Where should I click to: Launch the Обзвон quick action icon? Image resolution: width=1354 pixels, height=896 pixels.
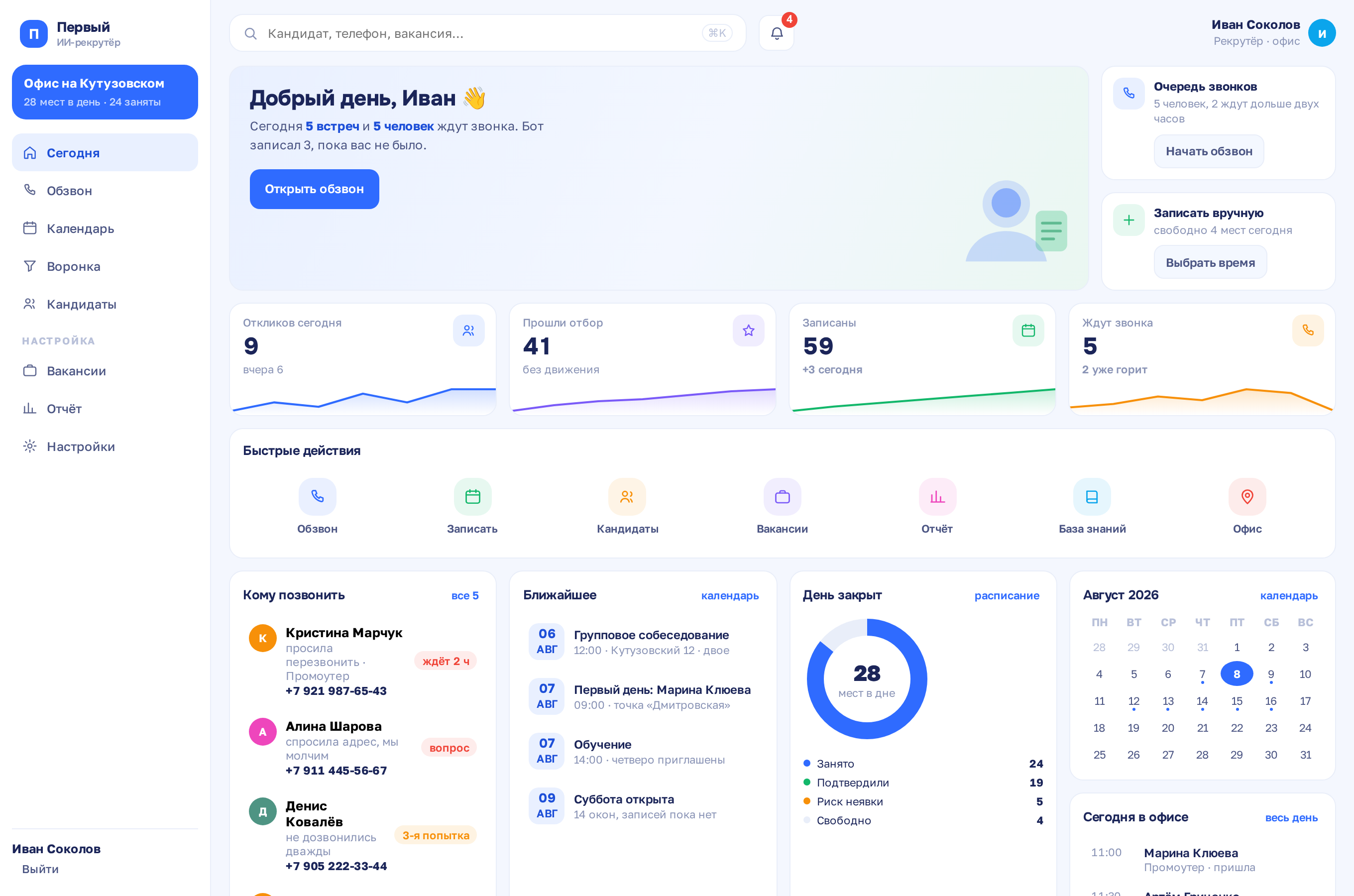pyautogui.click(x=317, y=497)
